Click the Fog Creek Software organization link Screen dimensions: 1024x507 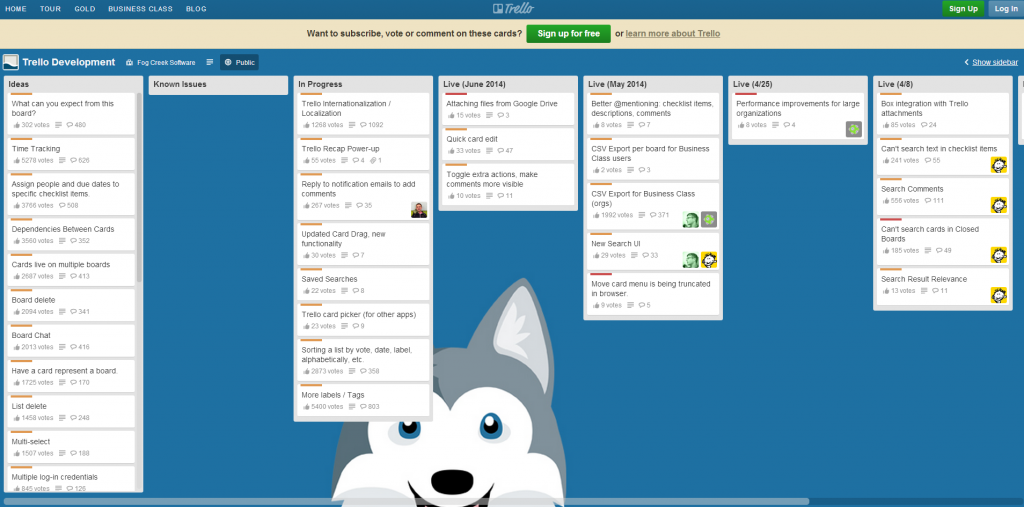(x=162, y=62)
